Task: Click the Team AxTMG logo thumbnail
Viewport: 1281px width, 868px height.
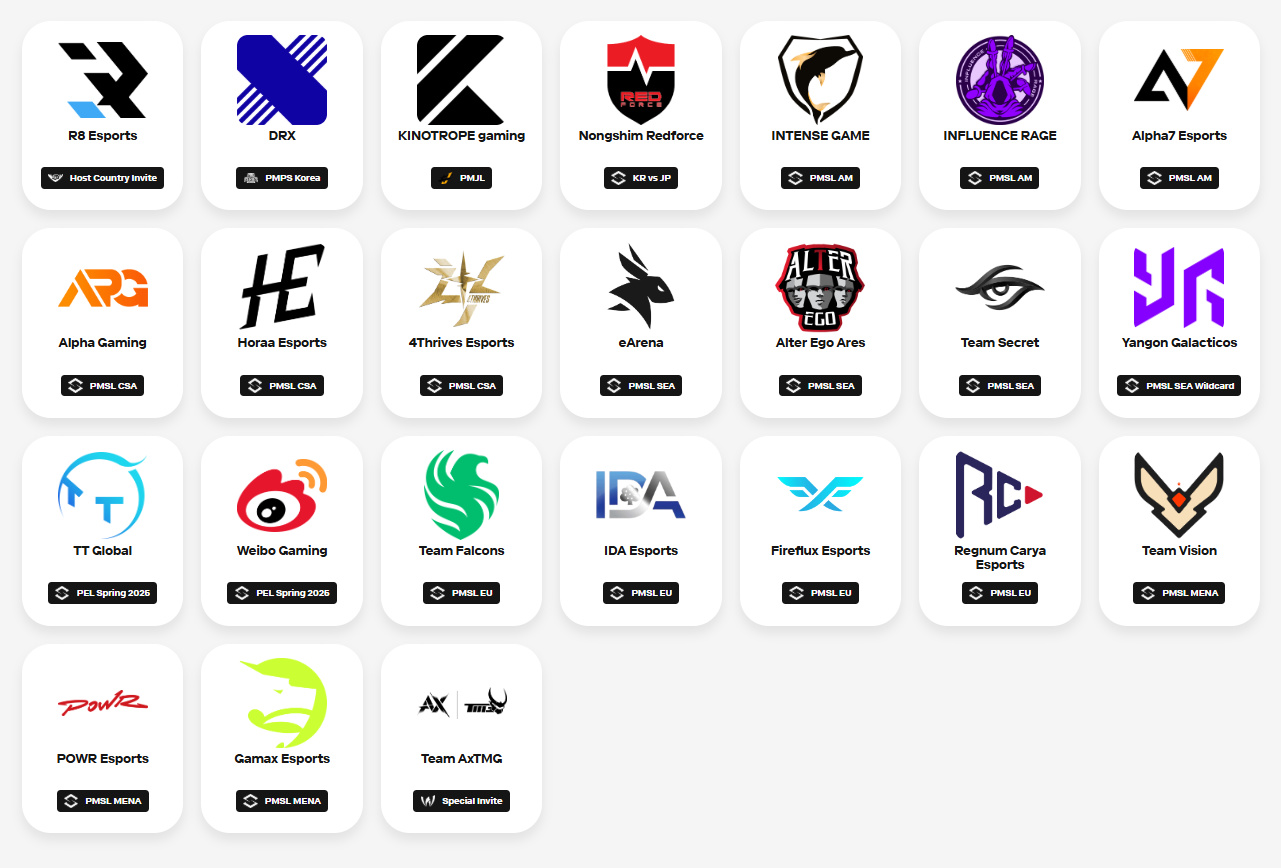Action: pos(462,703)
